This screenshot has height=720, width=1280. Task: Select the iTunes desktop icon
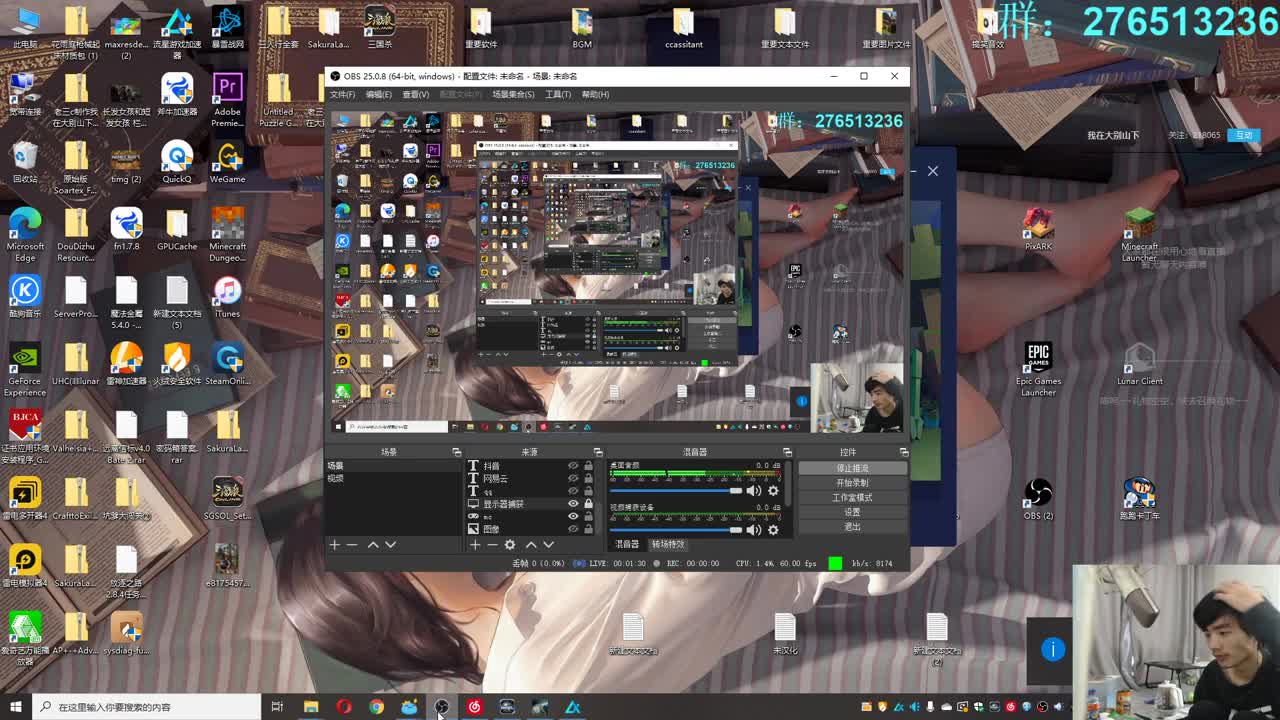tap(227, 297)
